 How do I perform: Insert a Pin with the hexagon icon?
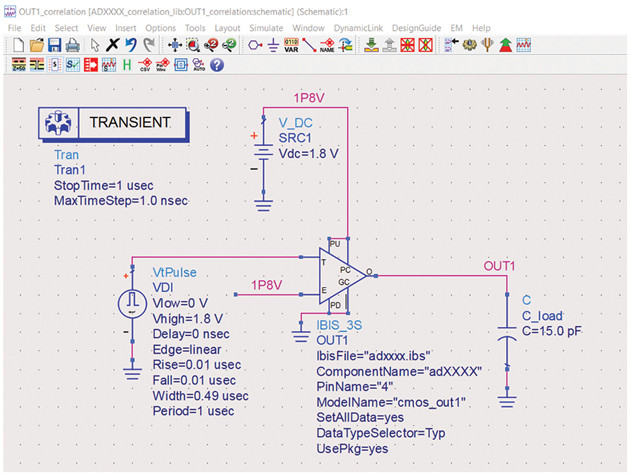[255, 45]
